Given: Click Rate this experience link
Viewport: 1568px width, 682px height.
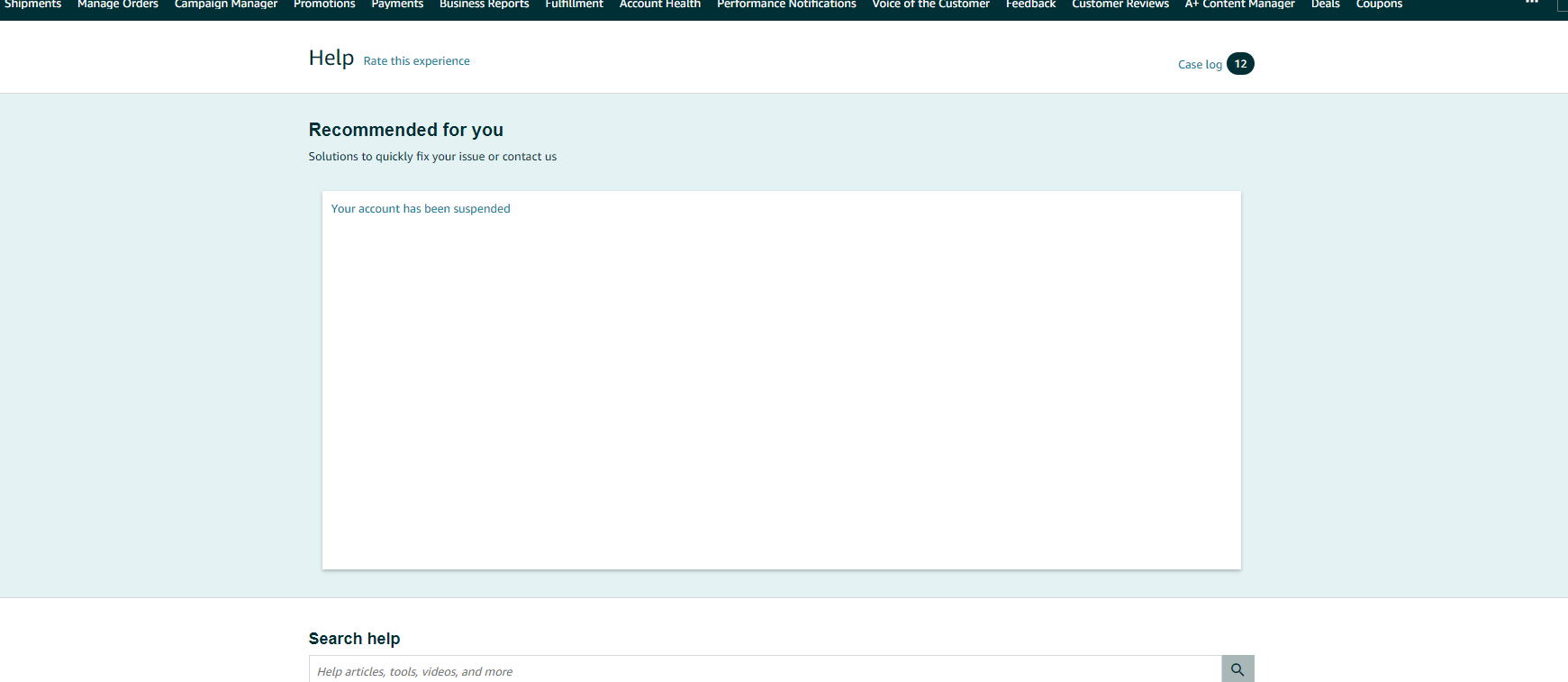Looking at the screenshot, I should pos(416,61).
